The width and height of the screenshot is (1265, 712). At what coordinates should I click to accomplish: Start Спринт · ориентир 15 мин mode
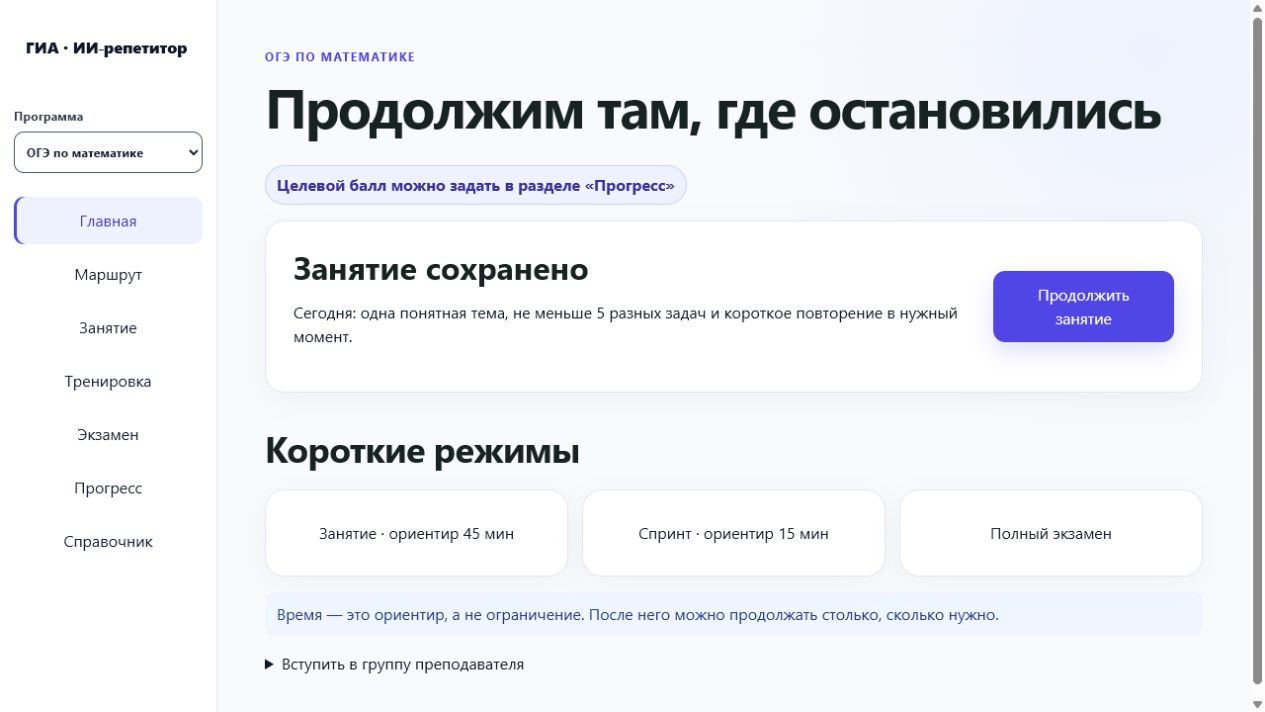(734, 533)
